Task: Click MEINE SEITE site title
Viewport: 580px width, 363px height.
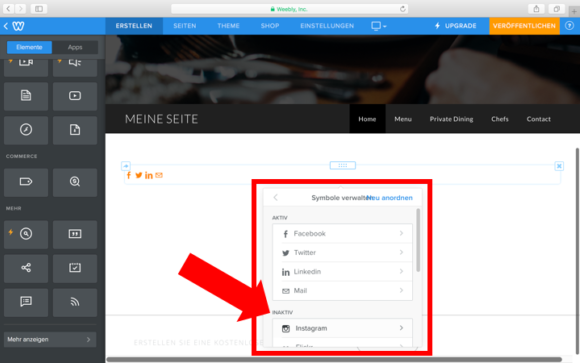Action: (x=161, y=119)
